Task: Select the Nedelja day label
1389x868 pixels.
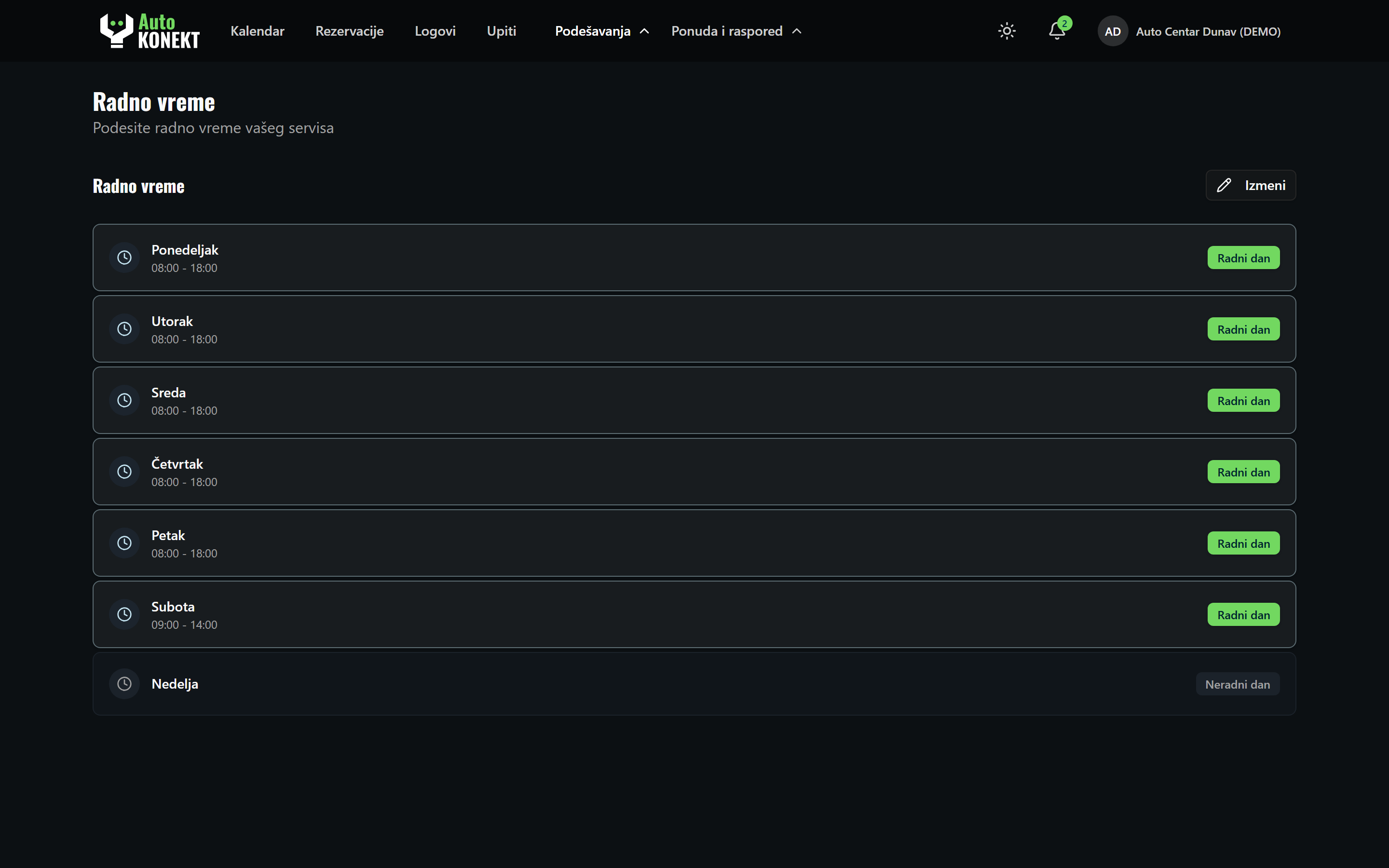Action: pos(175,684)
